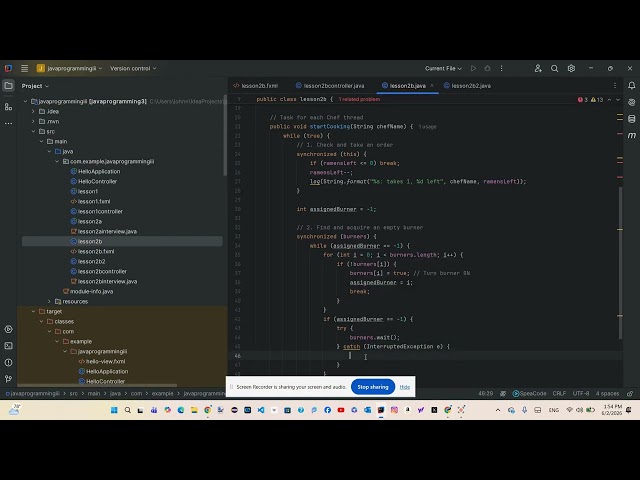
Task: Open editor tabs options menu
Action: (615, 86)
